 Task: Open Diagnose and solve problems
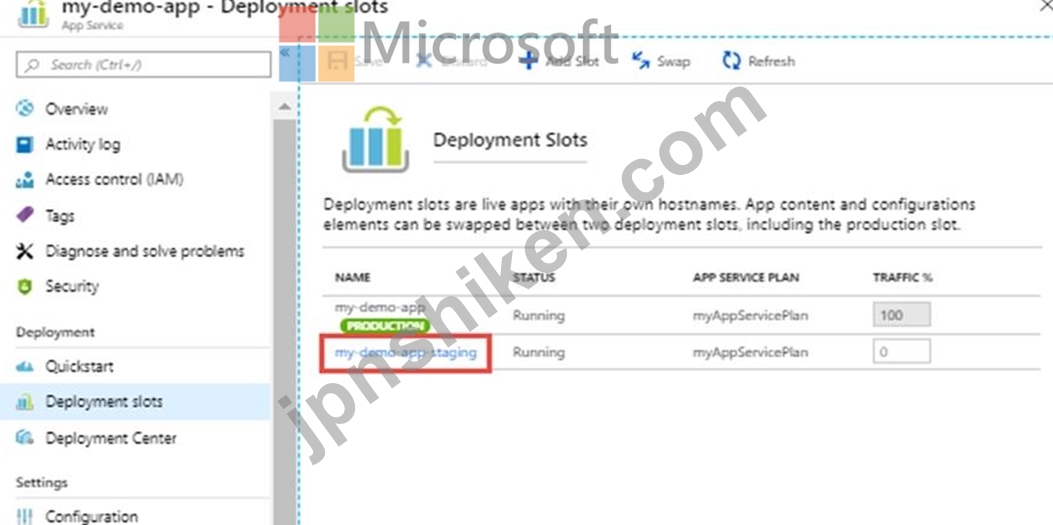pyautogui.click(x=144, y=251)
